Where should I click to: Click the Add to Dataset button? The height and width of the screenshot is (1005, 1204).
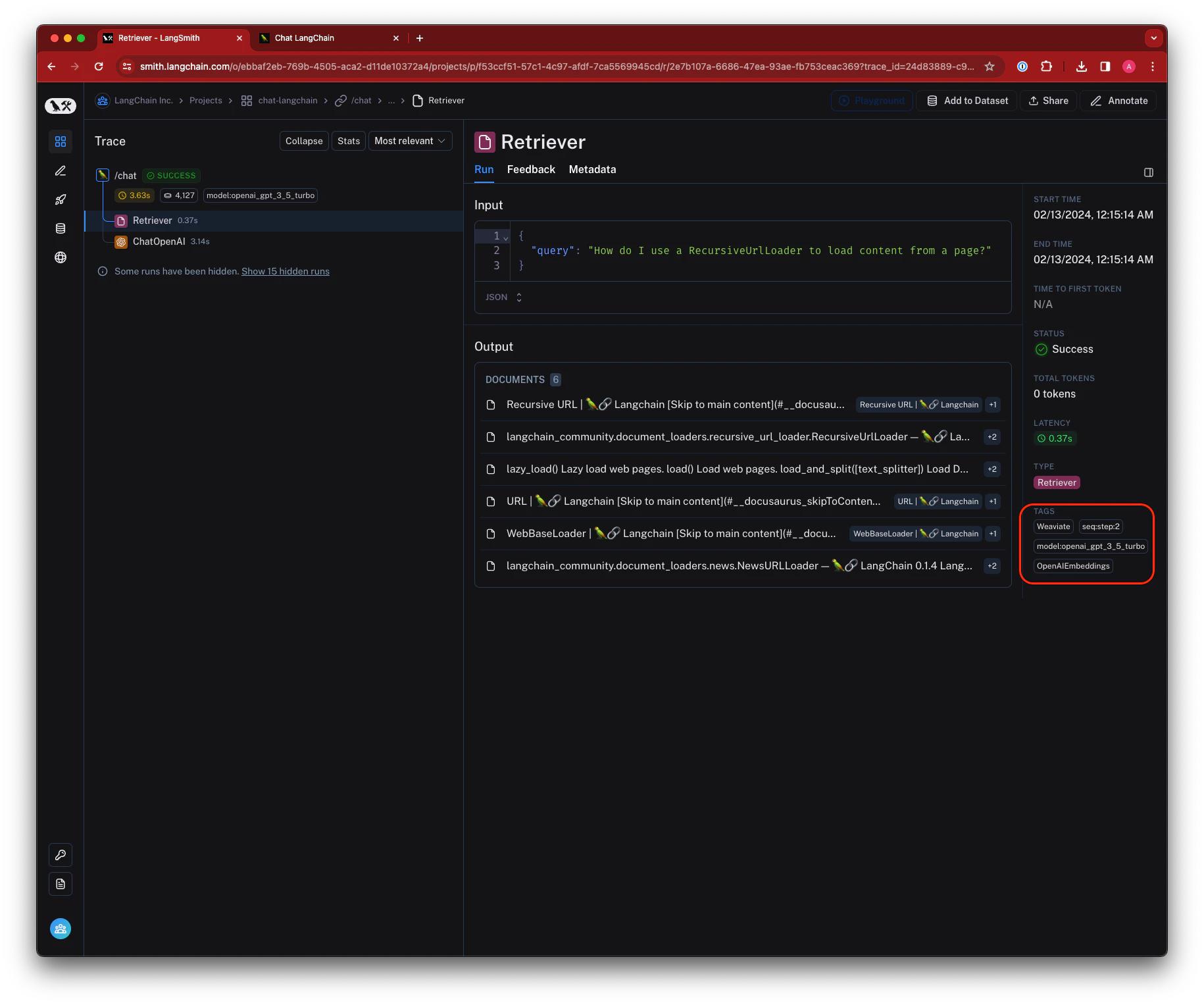click(967, 101)
